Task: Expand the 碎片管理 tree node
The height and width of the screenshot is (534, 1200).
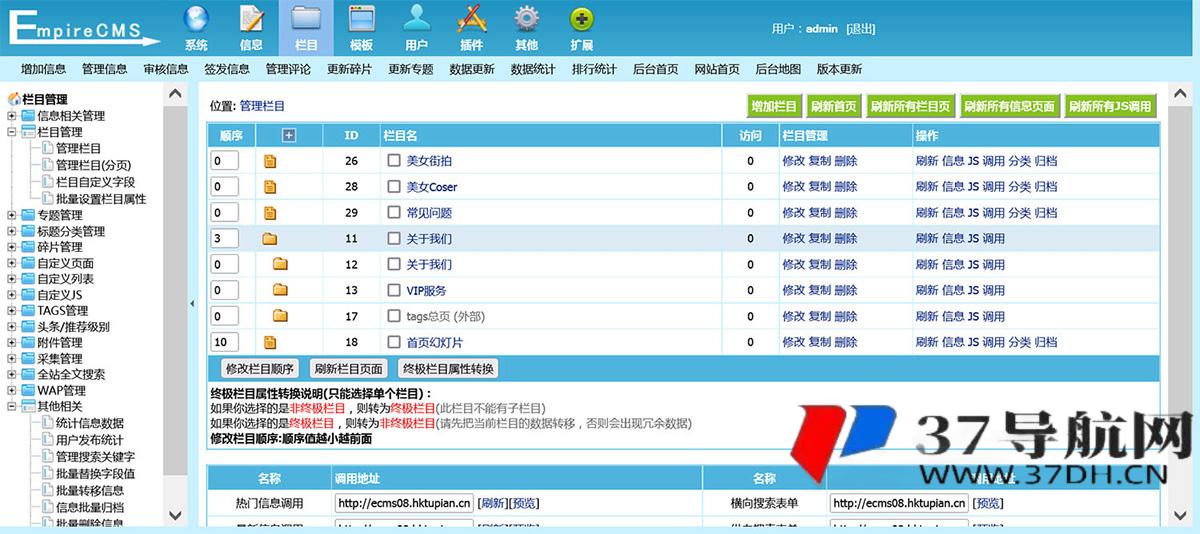Action: [12, 247]
